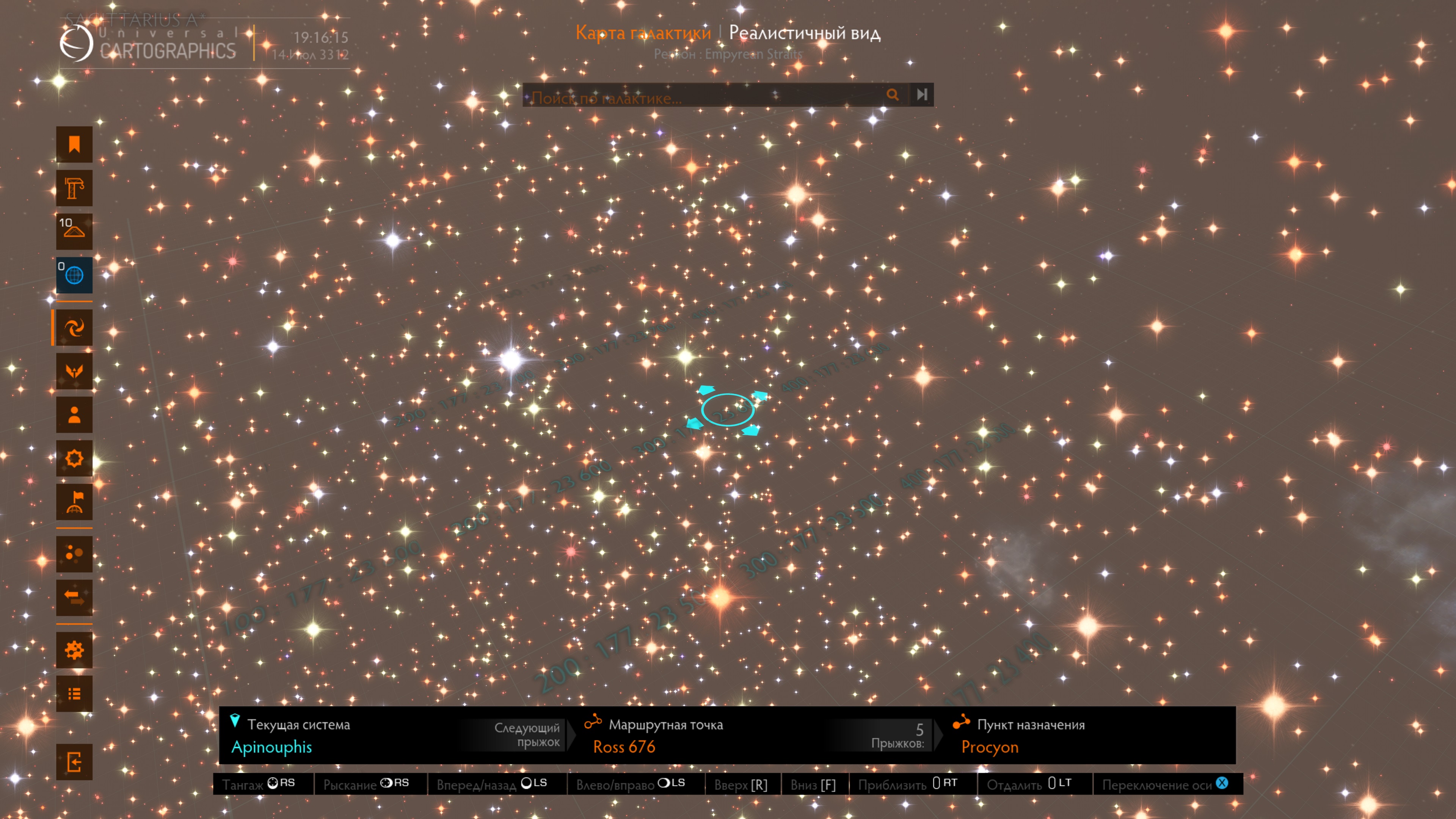Viewport: 1456px width, 819px height.
Task: Select current system Apinouphis
Action: pyautogui.click(x=271, y=747)
